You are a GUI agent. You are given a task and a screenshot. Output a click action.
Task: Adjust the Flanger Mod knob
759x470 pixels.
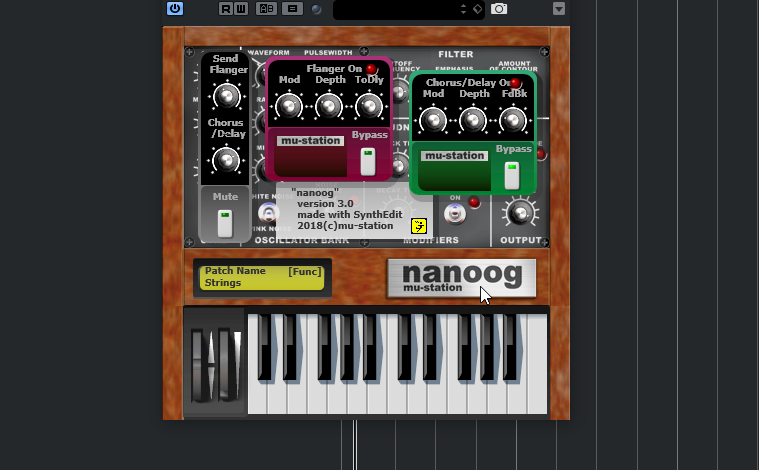coord(288,106)
